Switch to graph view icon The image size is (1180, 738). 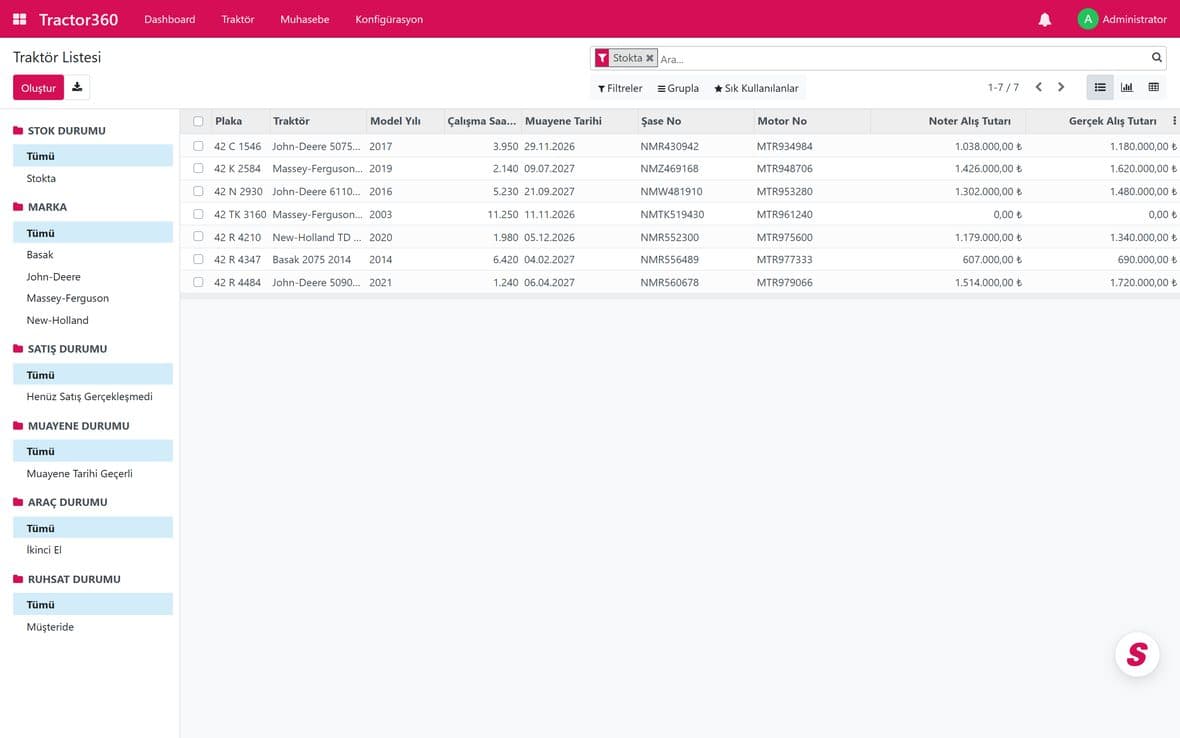click(x=1127, y=87)
